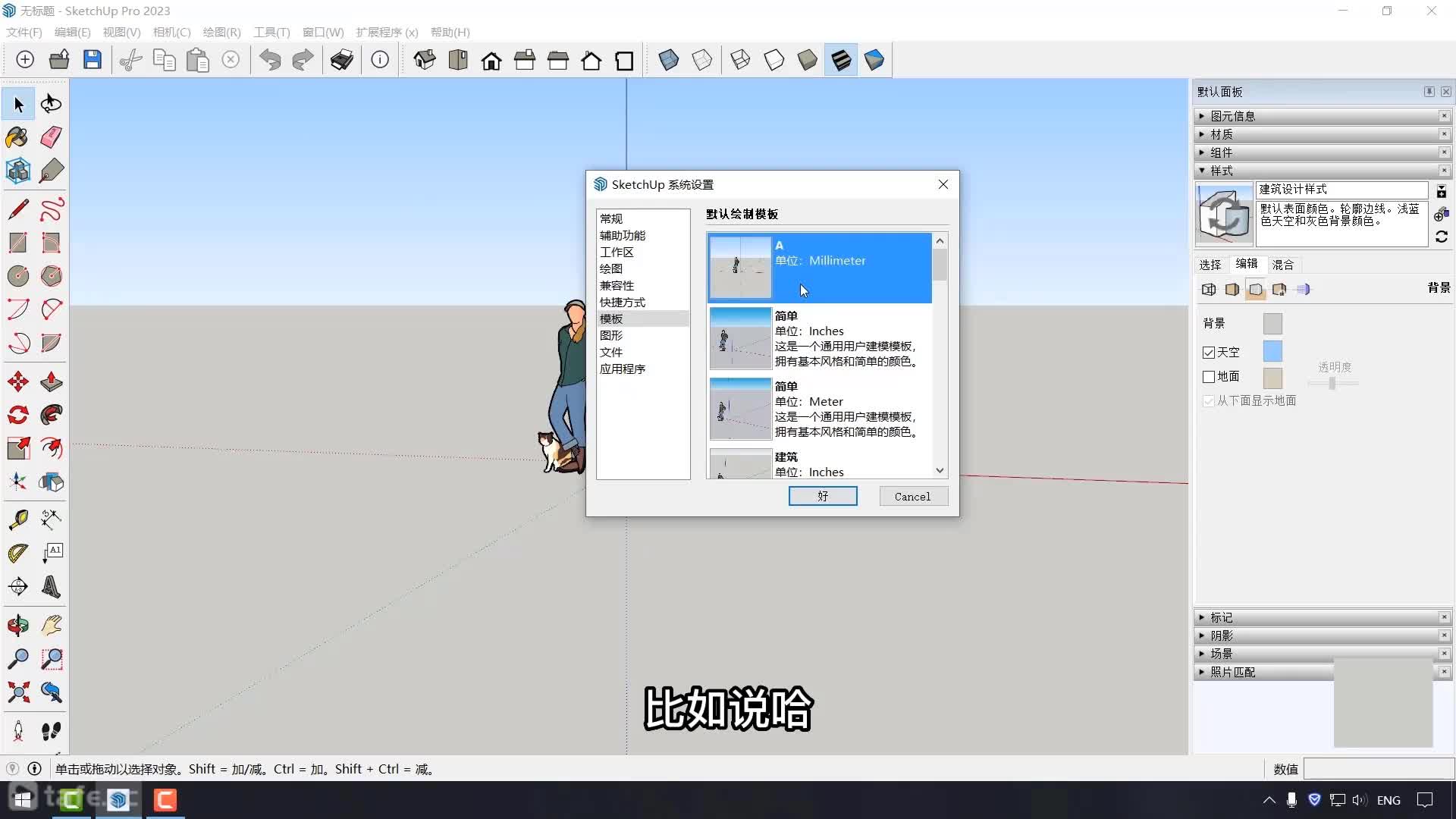Image resolution: width=1456 pixels, height=819 pixels.
Task: Click the Cancel button
Action: [x=913, y=497]
